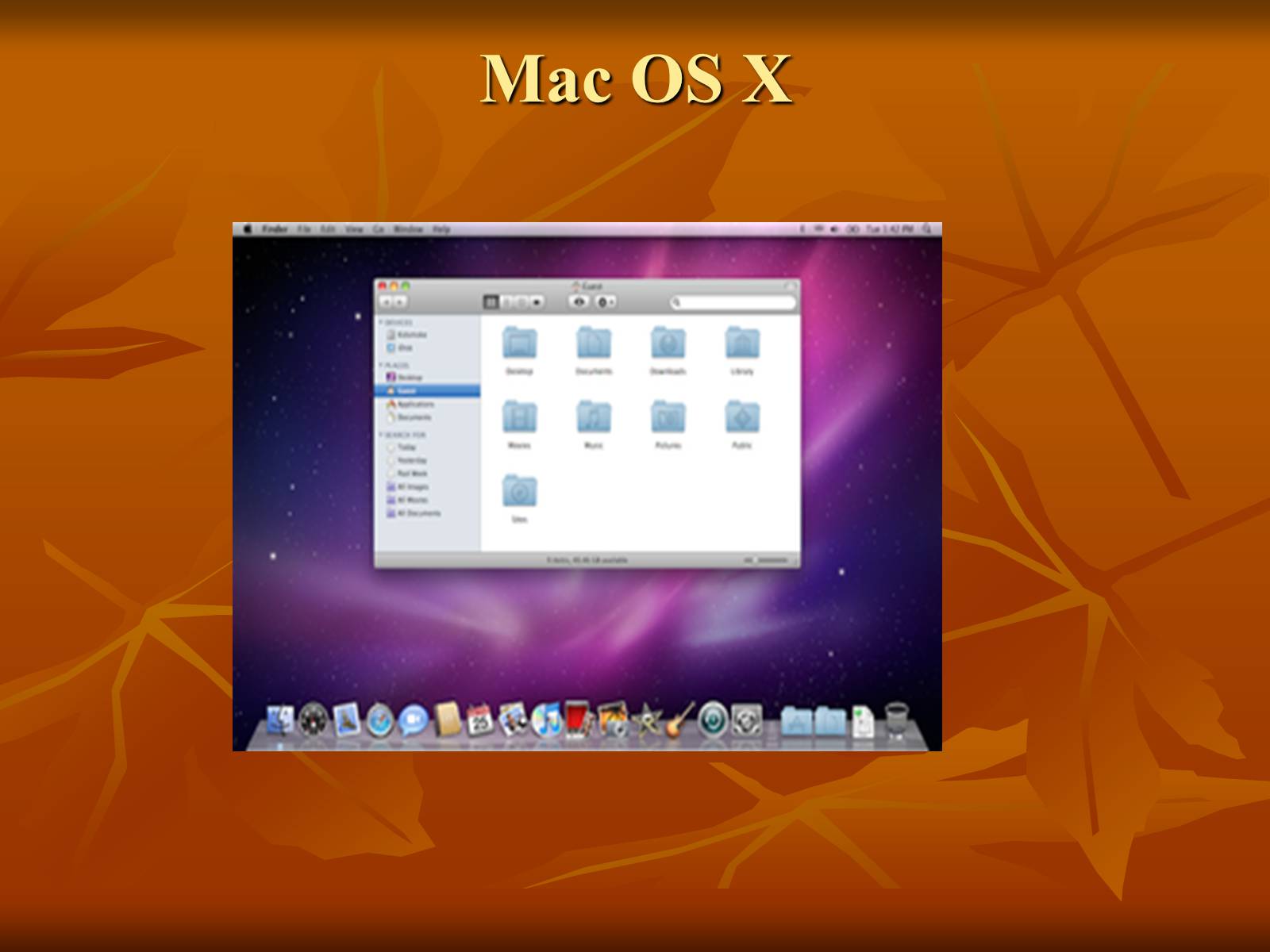
Task: Click the Quick Look eye button
Action: [x=579, y=302]
